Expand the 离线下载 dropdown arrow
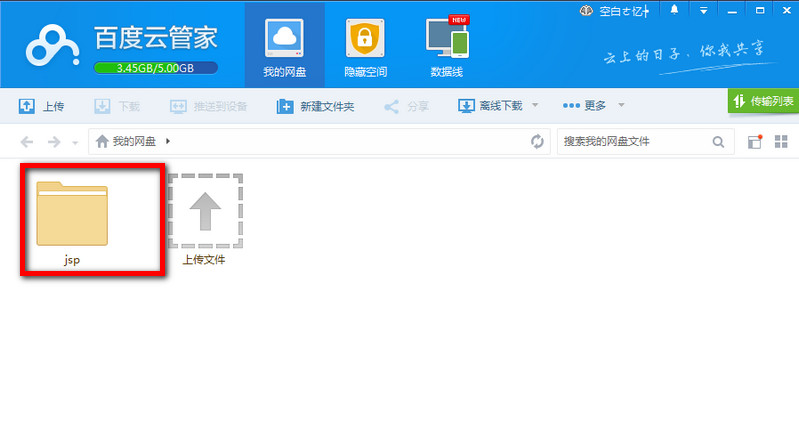Image resolution: width=799 pixels, height=445 pixels. coord(535,106)
